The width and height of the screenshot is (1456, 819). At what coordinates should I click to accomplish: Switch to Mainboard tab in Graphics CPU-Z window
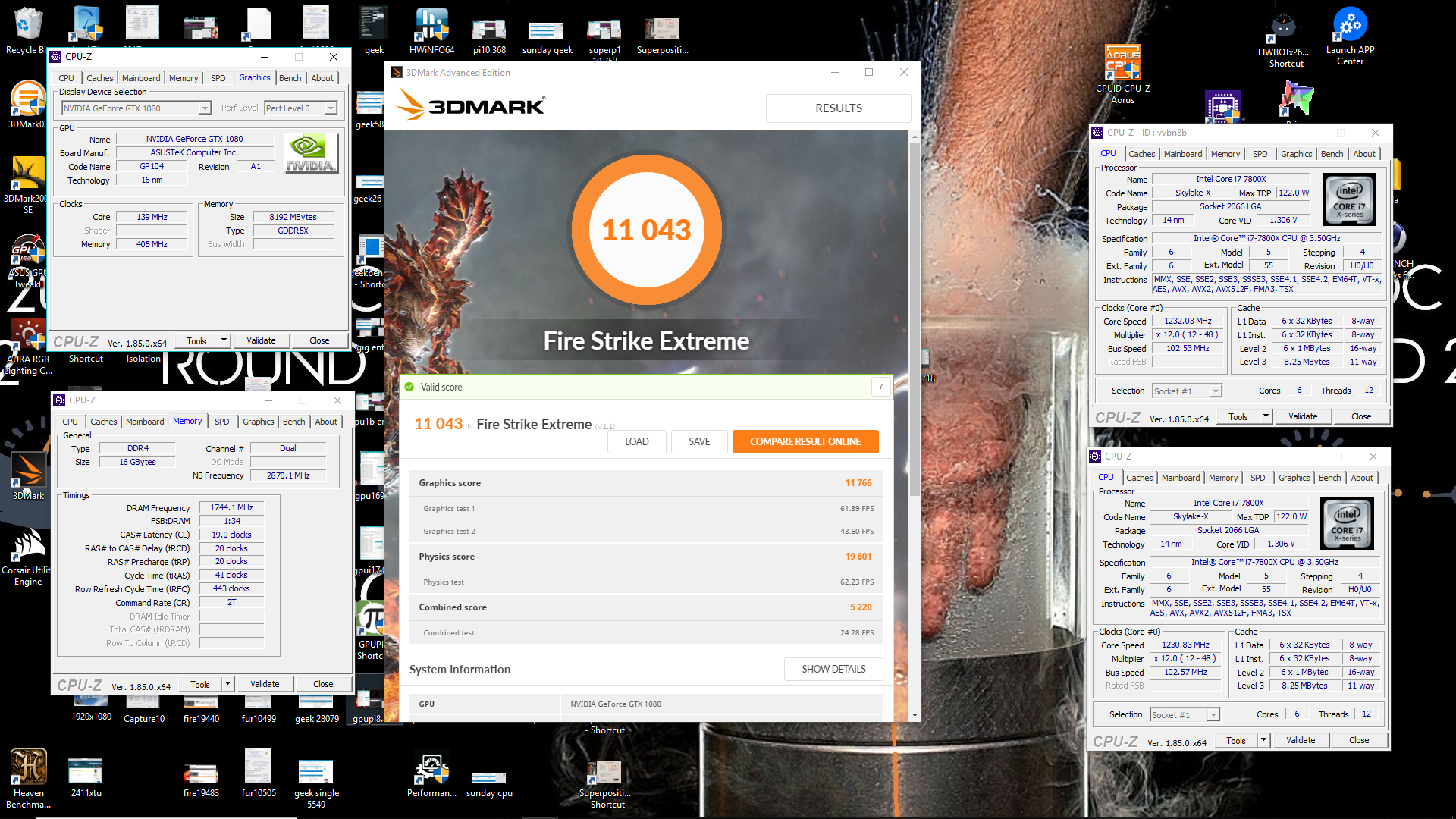point(141,78)
